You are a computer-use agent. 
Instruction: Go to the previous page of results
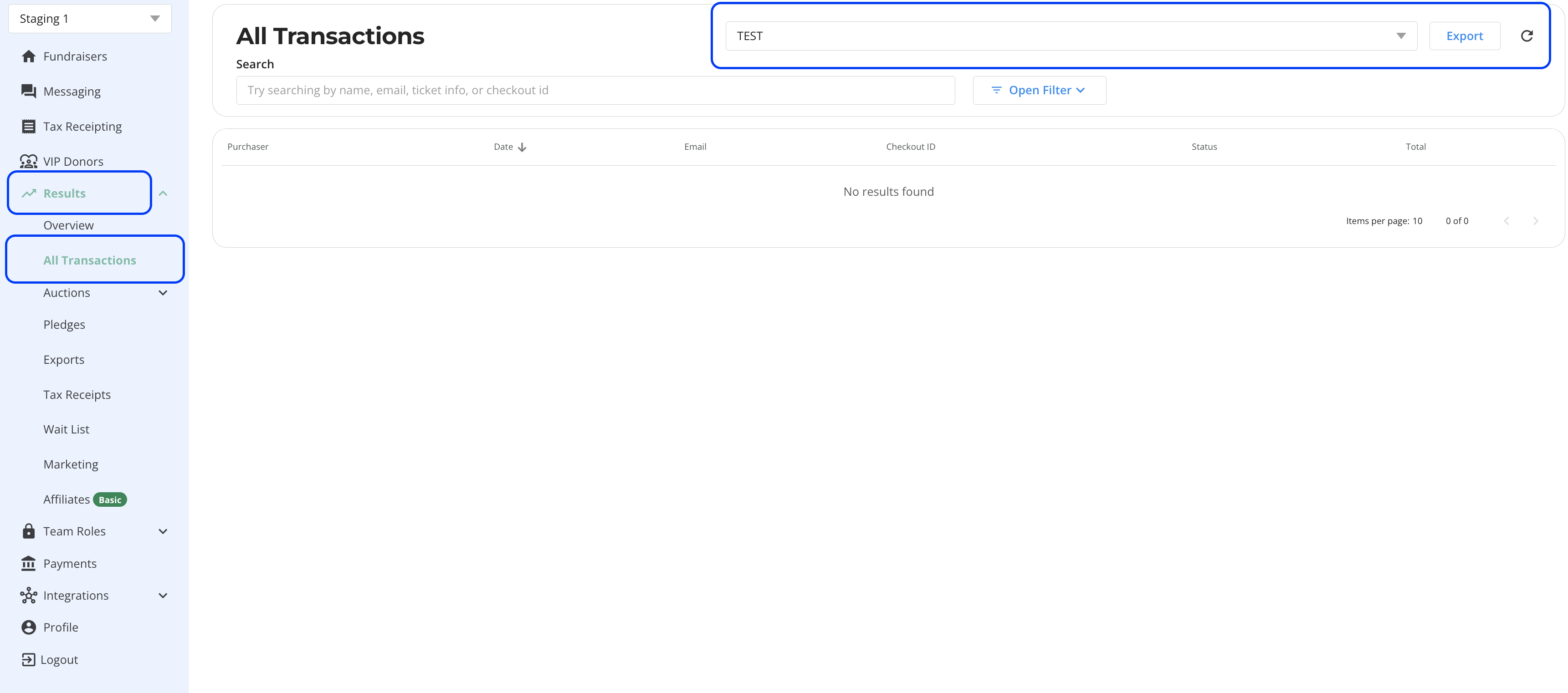tap(1507, 221)
